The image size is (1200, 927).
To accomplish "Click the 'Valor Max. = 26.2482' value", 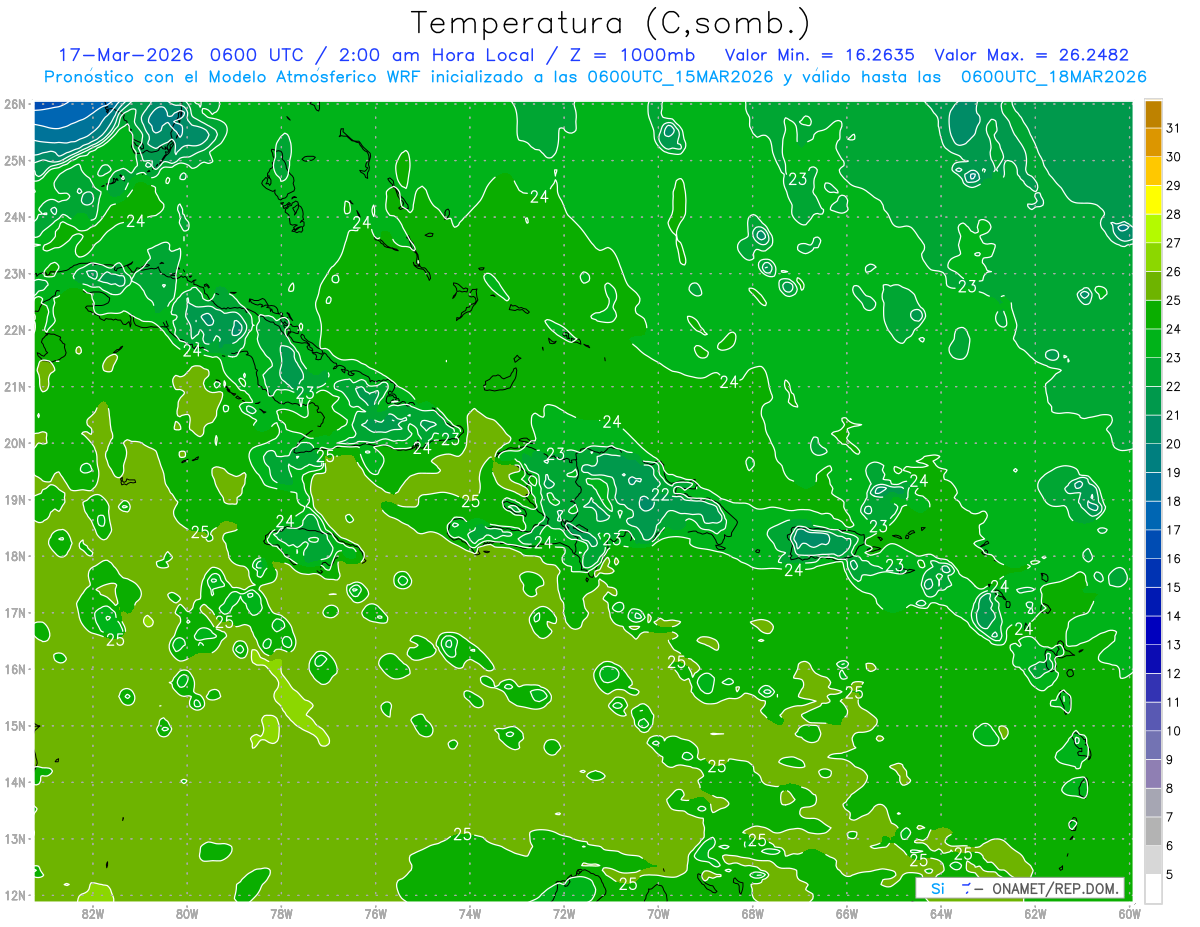I will point(1031,55).
